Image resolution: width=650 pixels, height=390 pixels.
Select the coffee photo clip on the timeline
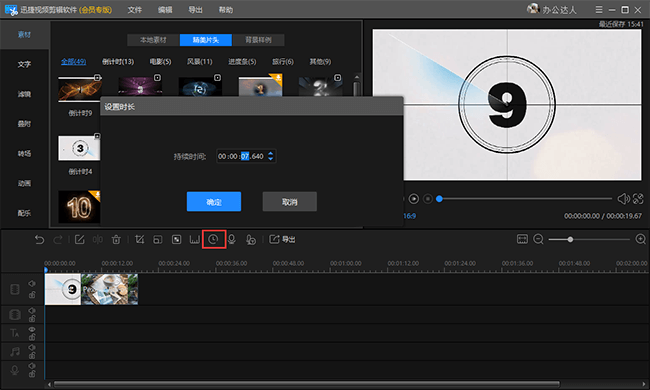(109, 289)
